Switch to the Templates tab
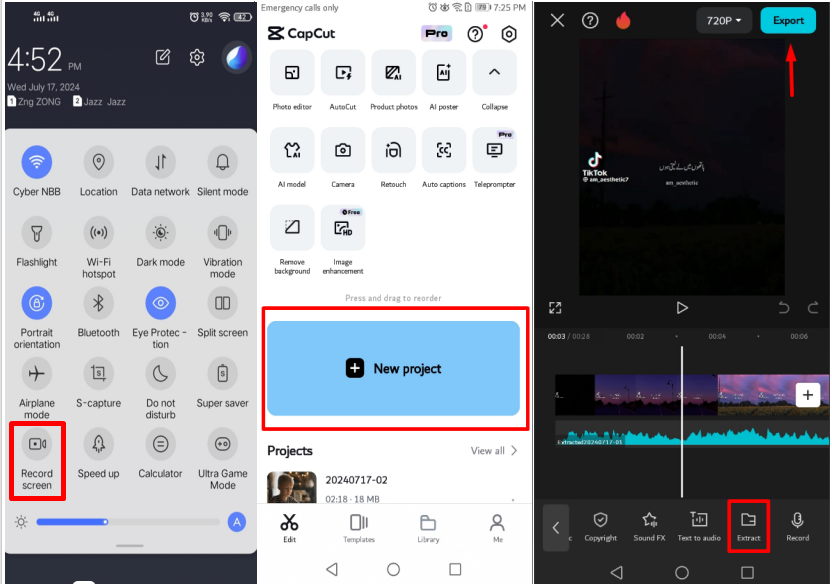832x584 pixels. (x=359, y=528)
